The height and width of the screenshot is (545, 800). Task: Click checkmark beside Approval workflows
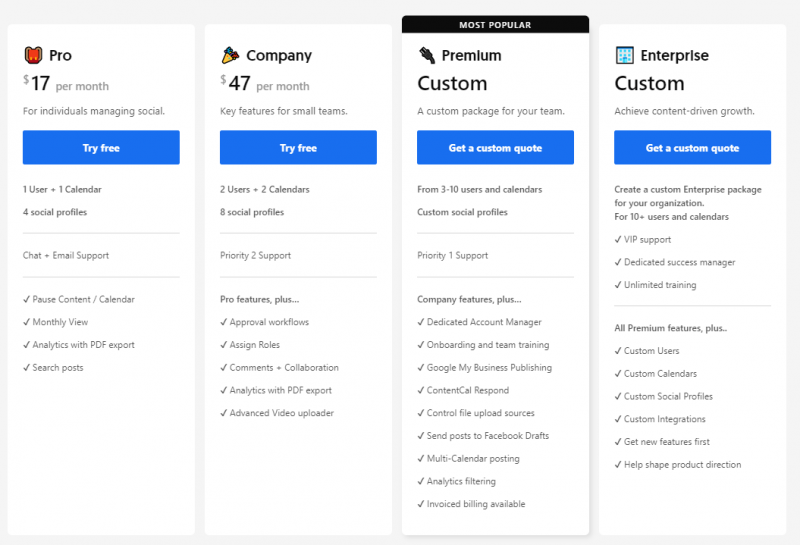coord(223,322)
